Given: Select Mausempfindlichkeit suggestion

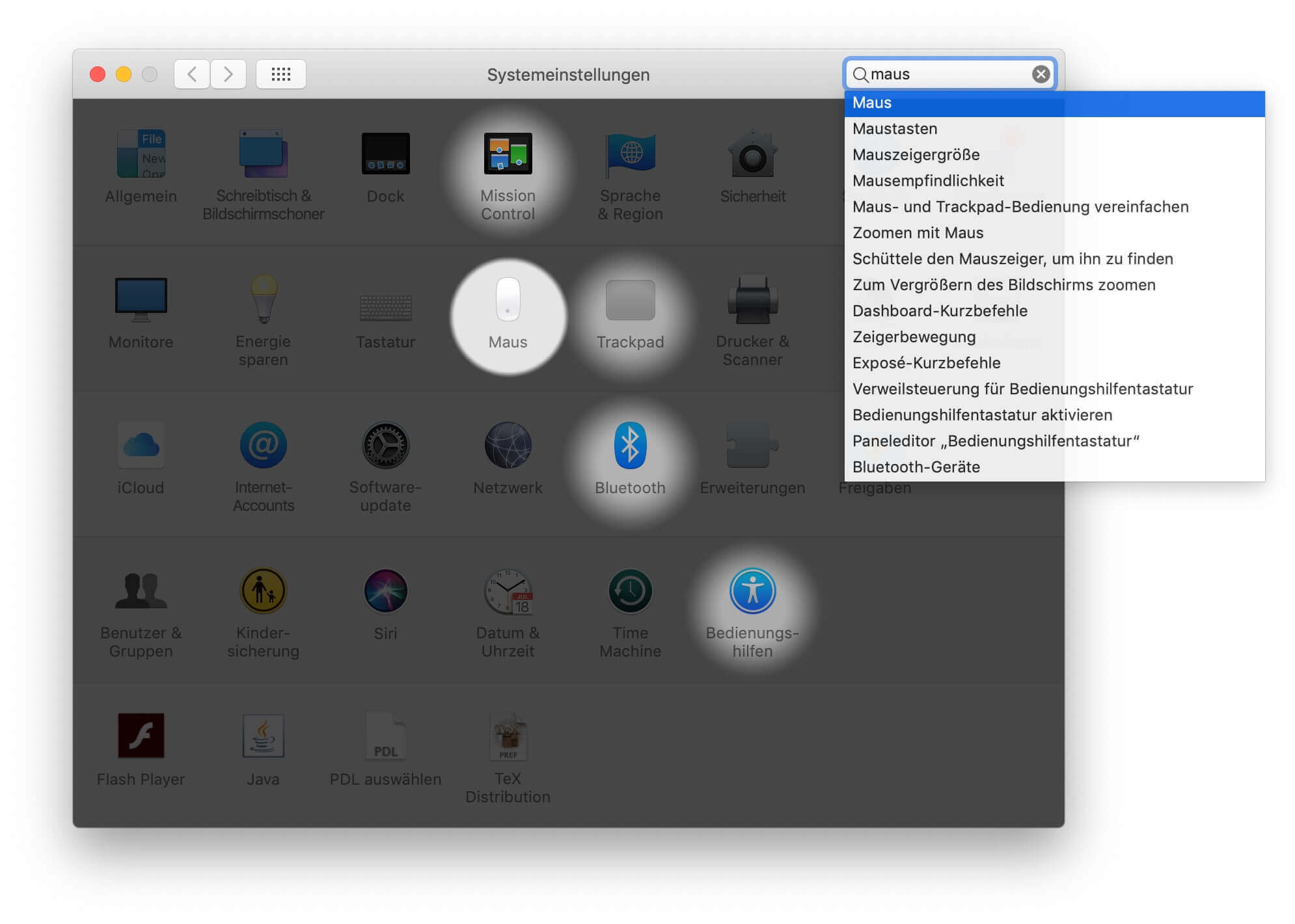Looking at the screenshot, I should 928,181.
